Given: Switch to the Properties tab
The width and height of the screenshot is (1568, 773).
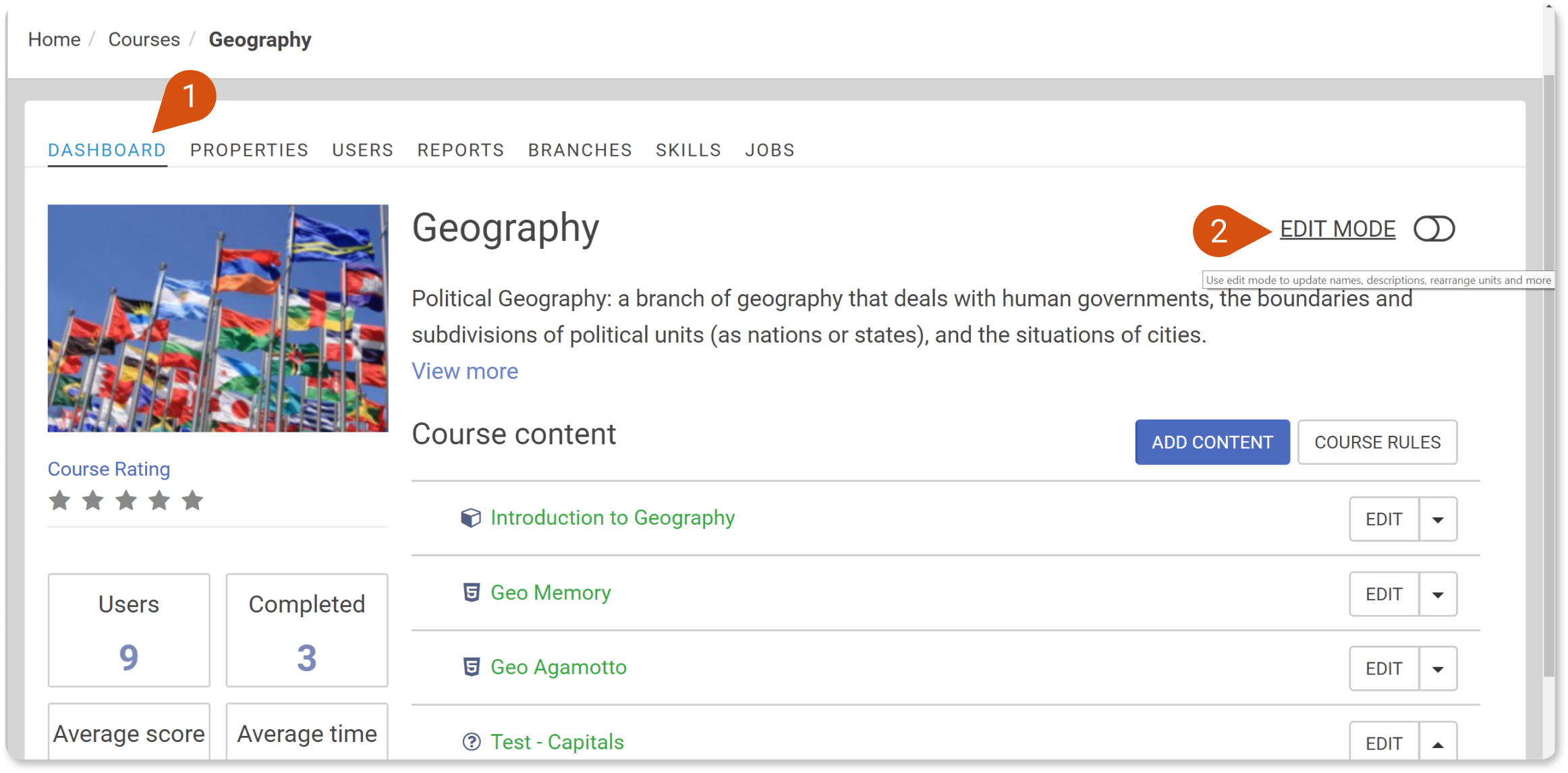Looking at the screenshot, I should point(250,150).
